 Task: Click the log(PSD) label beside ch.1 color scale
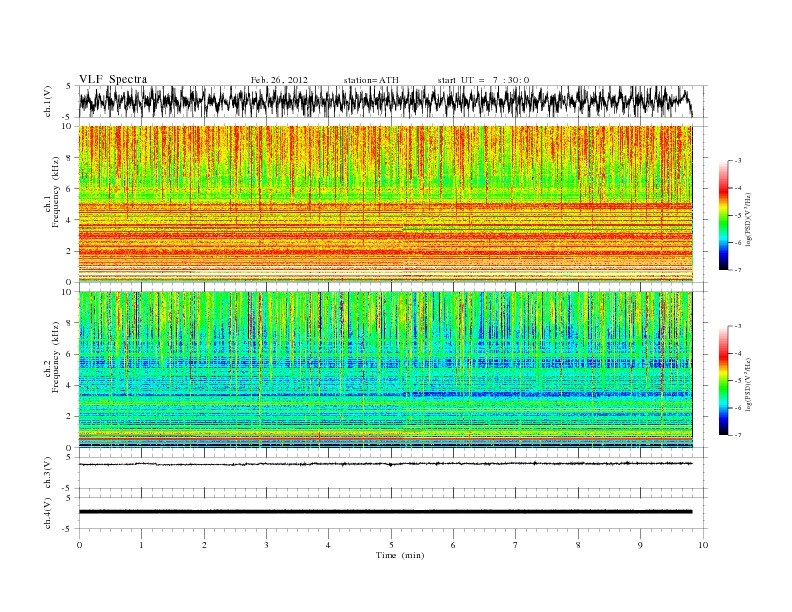[x=749, y=219]
